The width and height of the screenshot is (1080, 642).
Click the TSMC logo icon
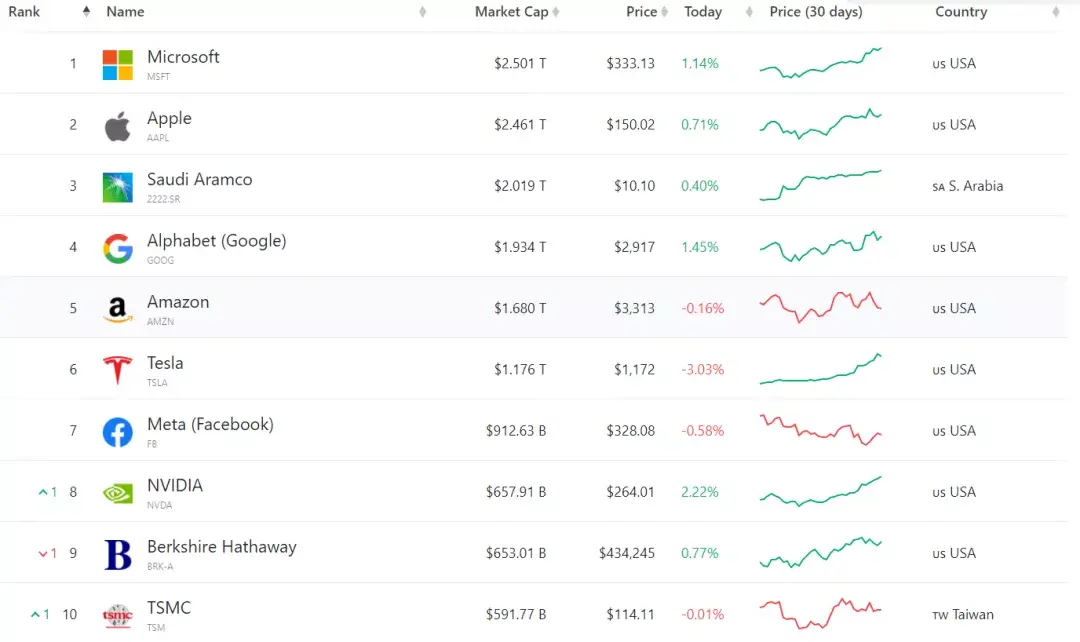(117, 615)
